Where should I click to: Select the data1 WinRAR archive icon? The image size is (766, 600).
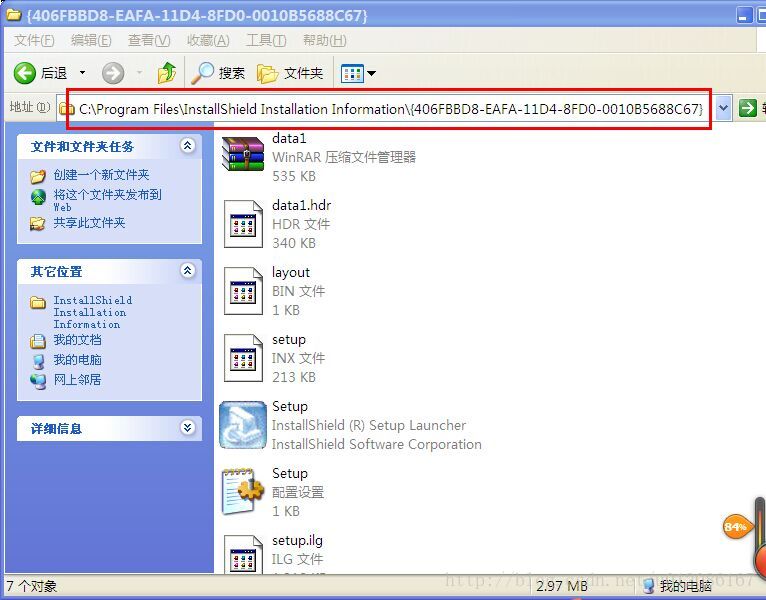click(243, 154)
